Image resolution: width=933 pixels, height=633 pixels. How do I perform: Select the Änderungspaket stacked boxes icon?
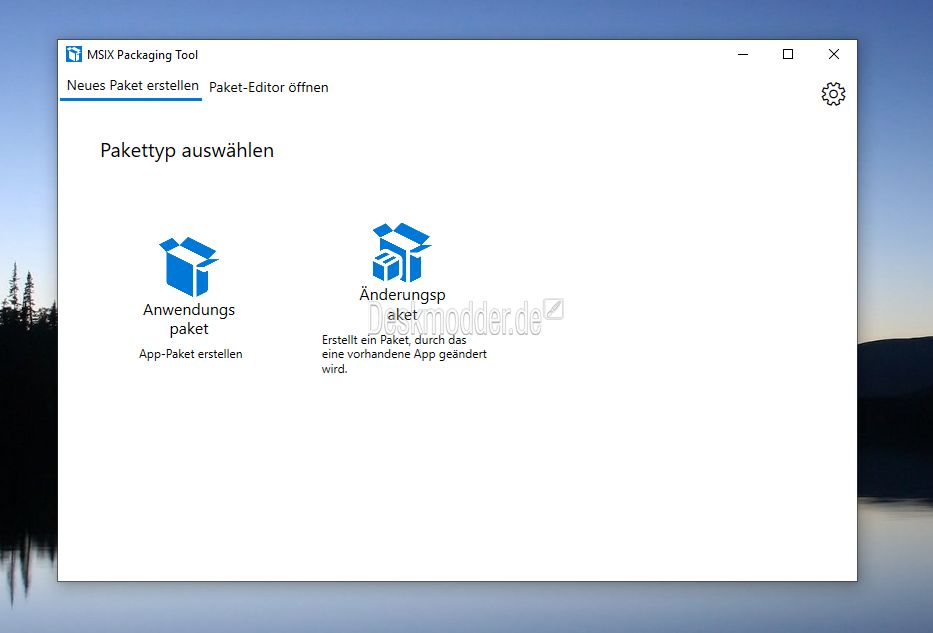coord(402,252)
